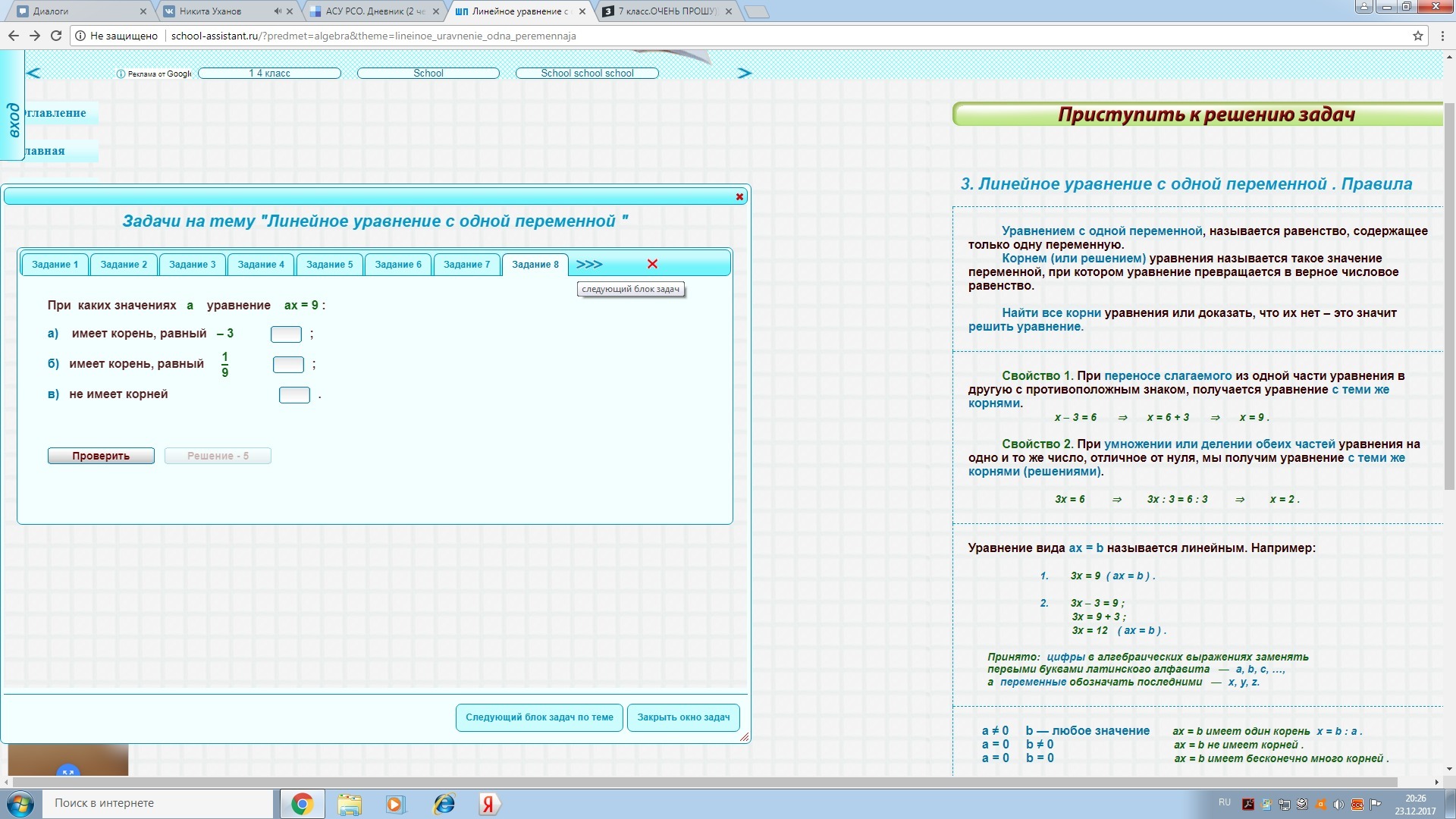
Task: Open Yandex browser from taskbar
Action: click(x=488, y=804)
